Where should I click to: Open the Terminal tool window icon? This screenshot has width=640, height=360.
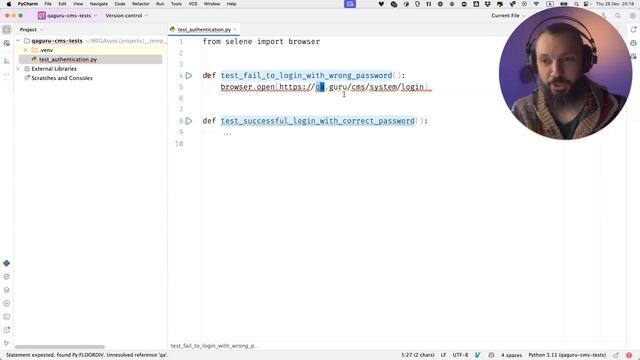pos(7,317)
